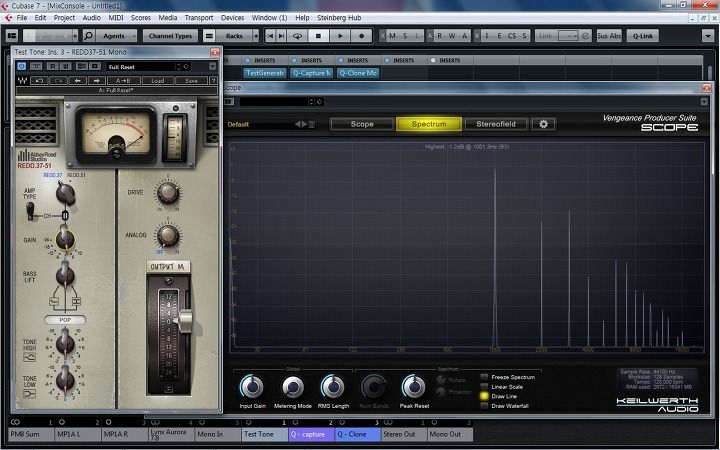
Task: Select the Q-Capture insert slot
Action: [312, 73]
